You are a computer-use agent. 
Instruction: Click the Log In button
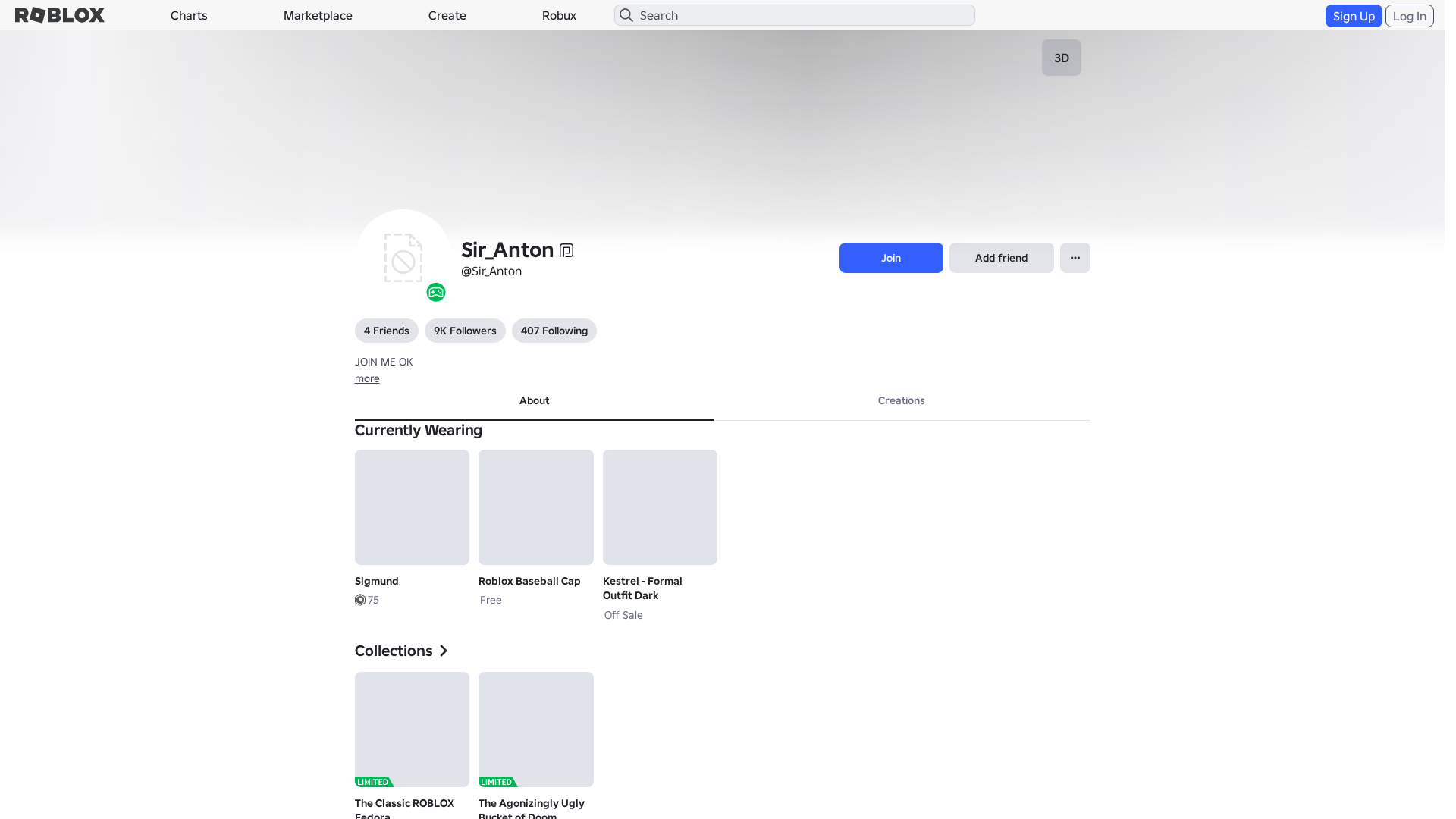(1410, 16)
